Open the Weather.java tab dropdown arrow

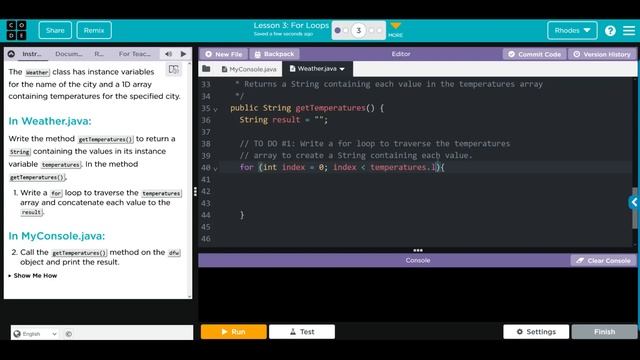click(x=342, y=69)
